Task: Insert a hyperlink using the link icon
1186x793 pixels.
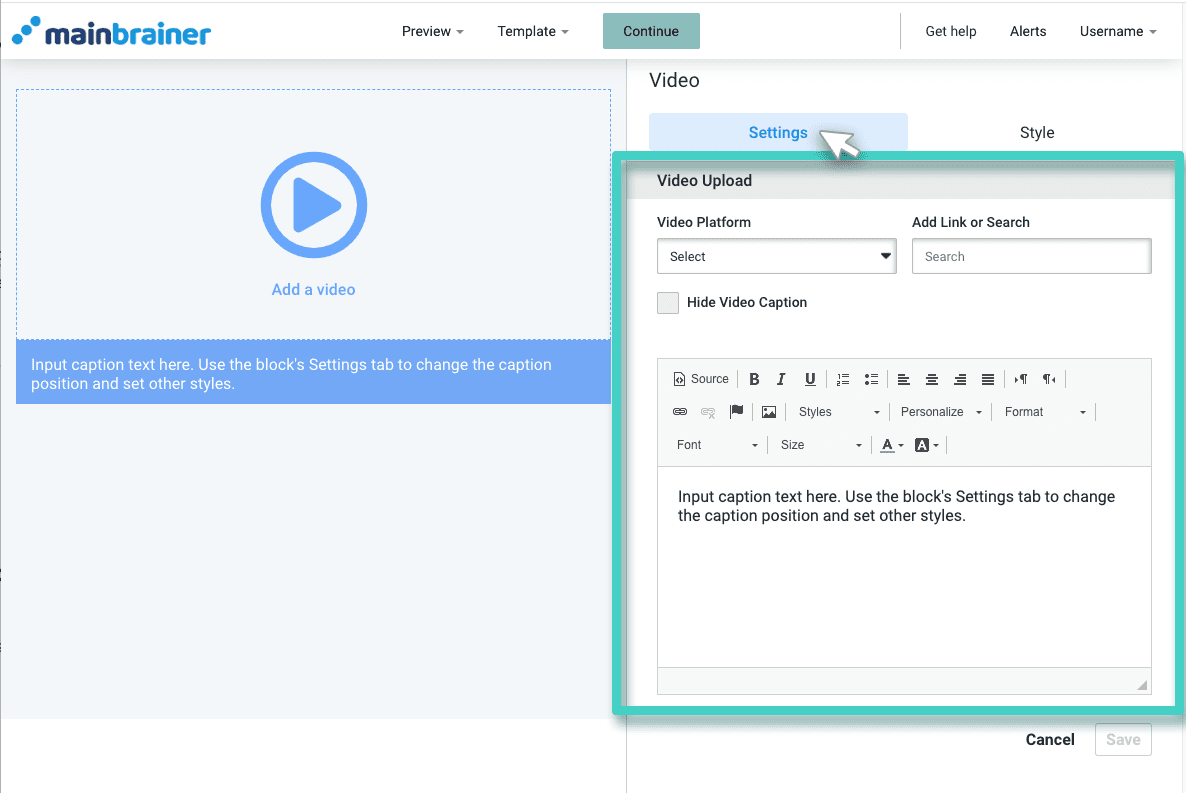Action: click(x=680, y=411)
